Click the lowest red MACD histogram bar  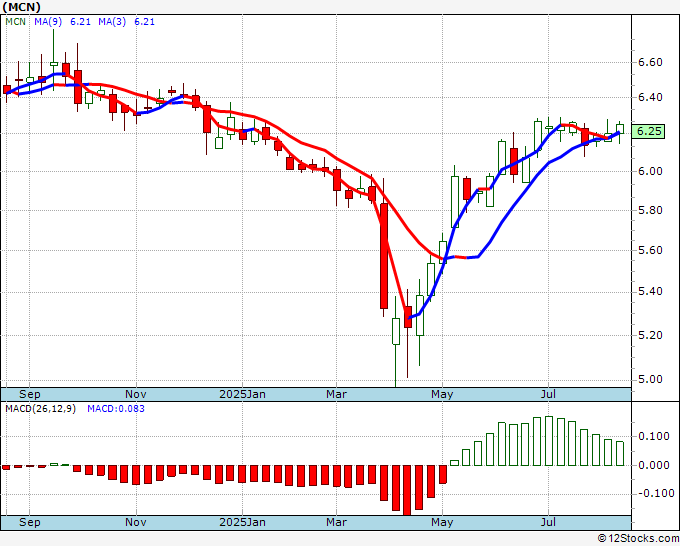(408, 490)
